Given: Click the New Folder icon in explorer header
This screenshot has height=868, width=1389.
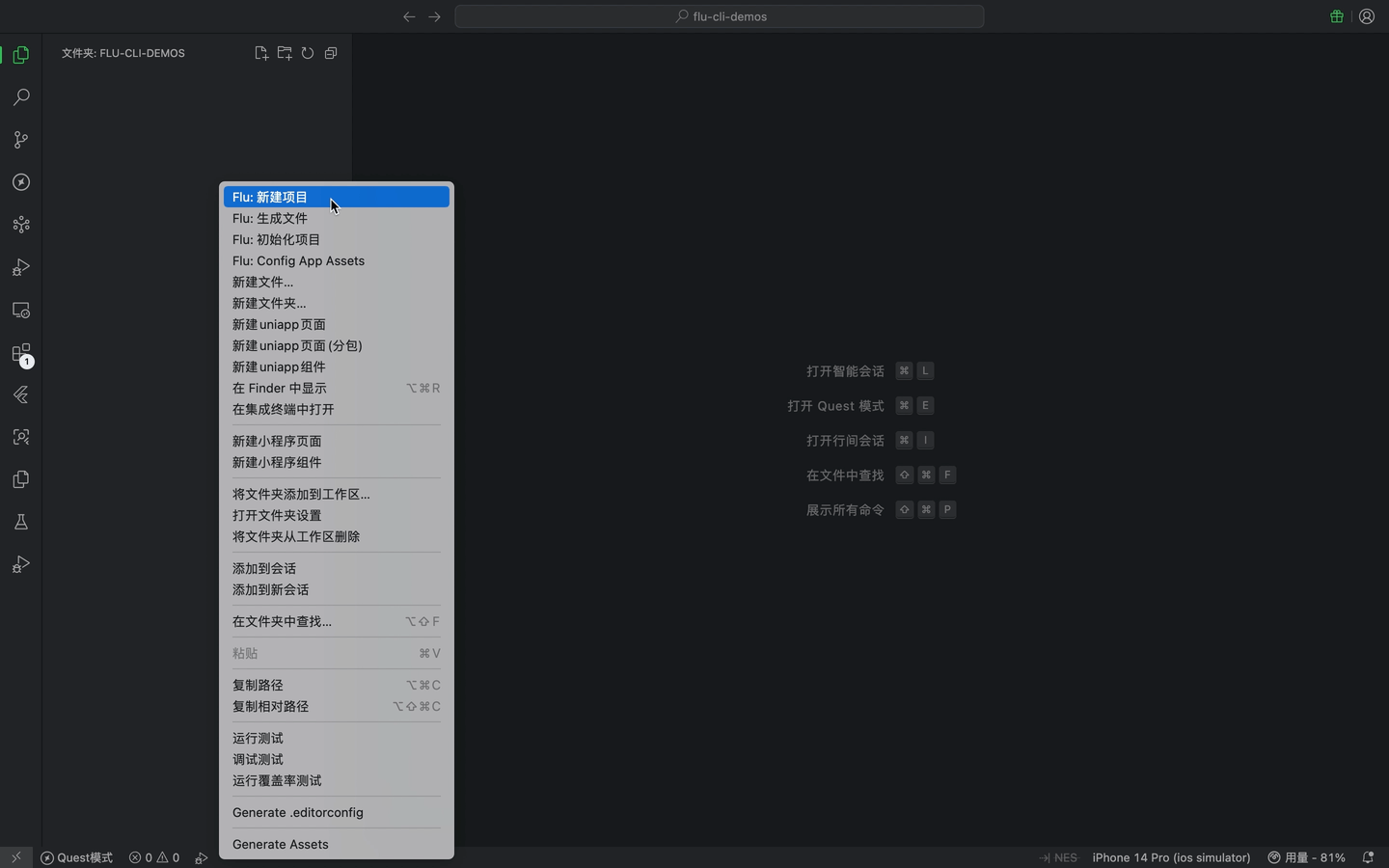Looking at the screenshot, I should pyautogui.click(x=285, y=53).
